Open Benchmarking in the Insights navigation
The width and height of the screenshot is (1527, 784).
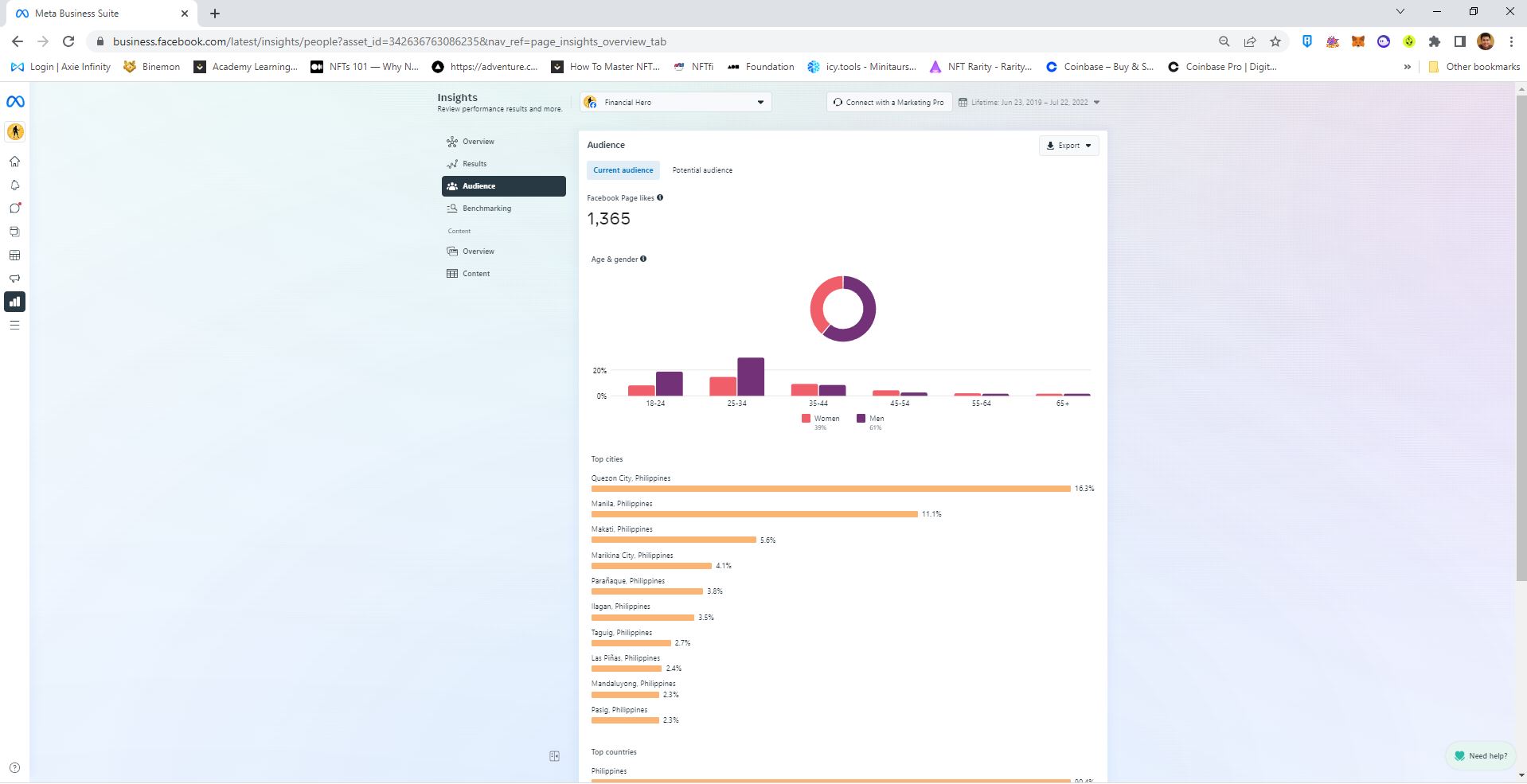pos(504,209)
